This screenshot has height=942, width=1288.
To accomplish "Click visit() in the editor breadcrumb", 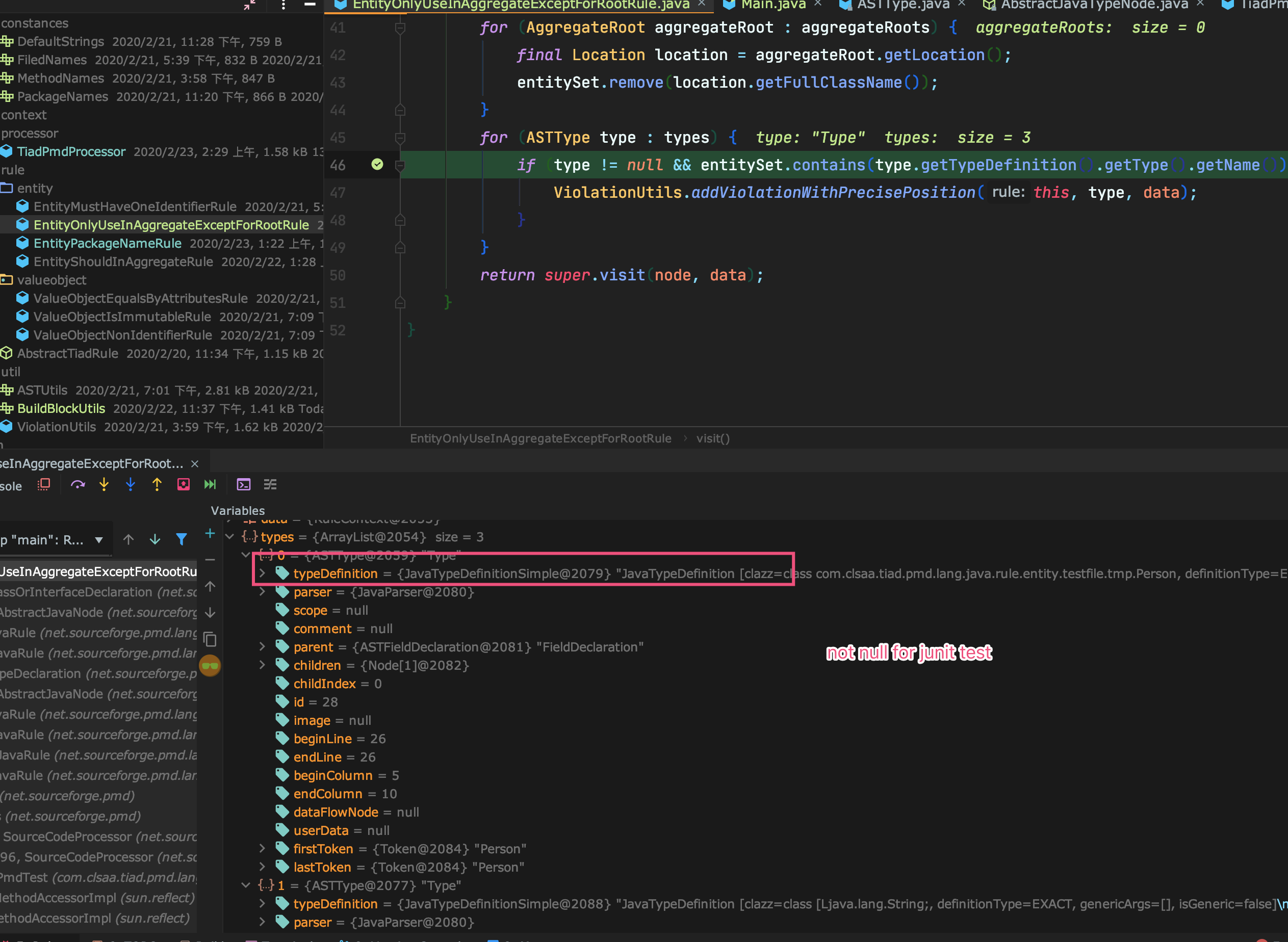I will point(712,438).
